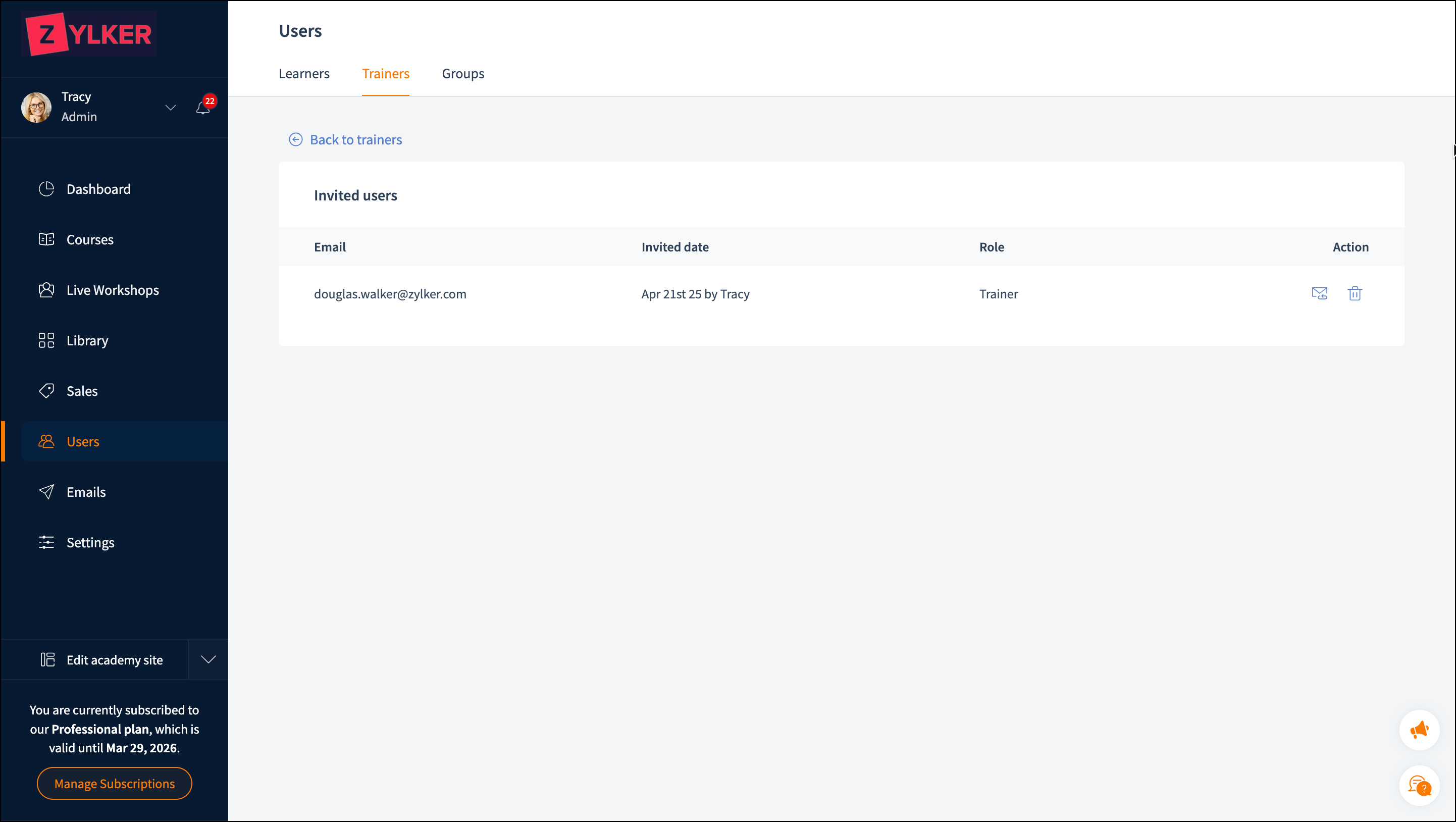Screen dimensions: 1456x822
Task: Switch to the Groups tab
Action: coord(463,74)
